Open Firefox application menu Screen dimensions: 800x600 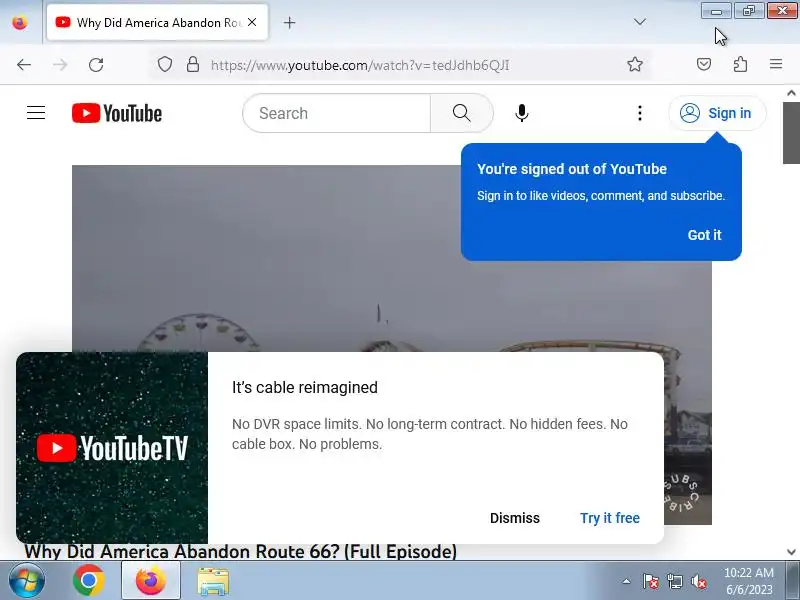[776, 64]
